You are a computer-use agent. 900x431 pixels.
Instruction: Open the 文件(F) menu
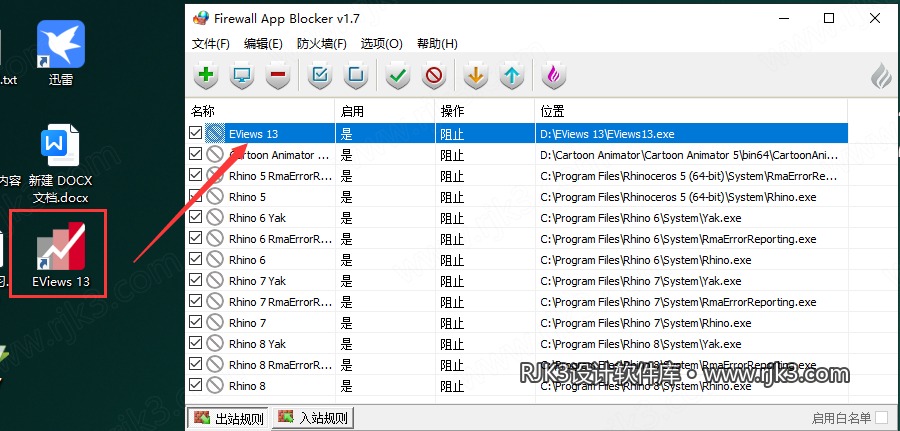(211, 44)
